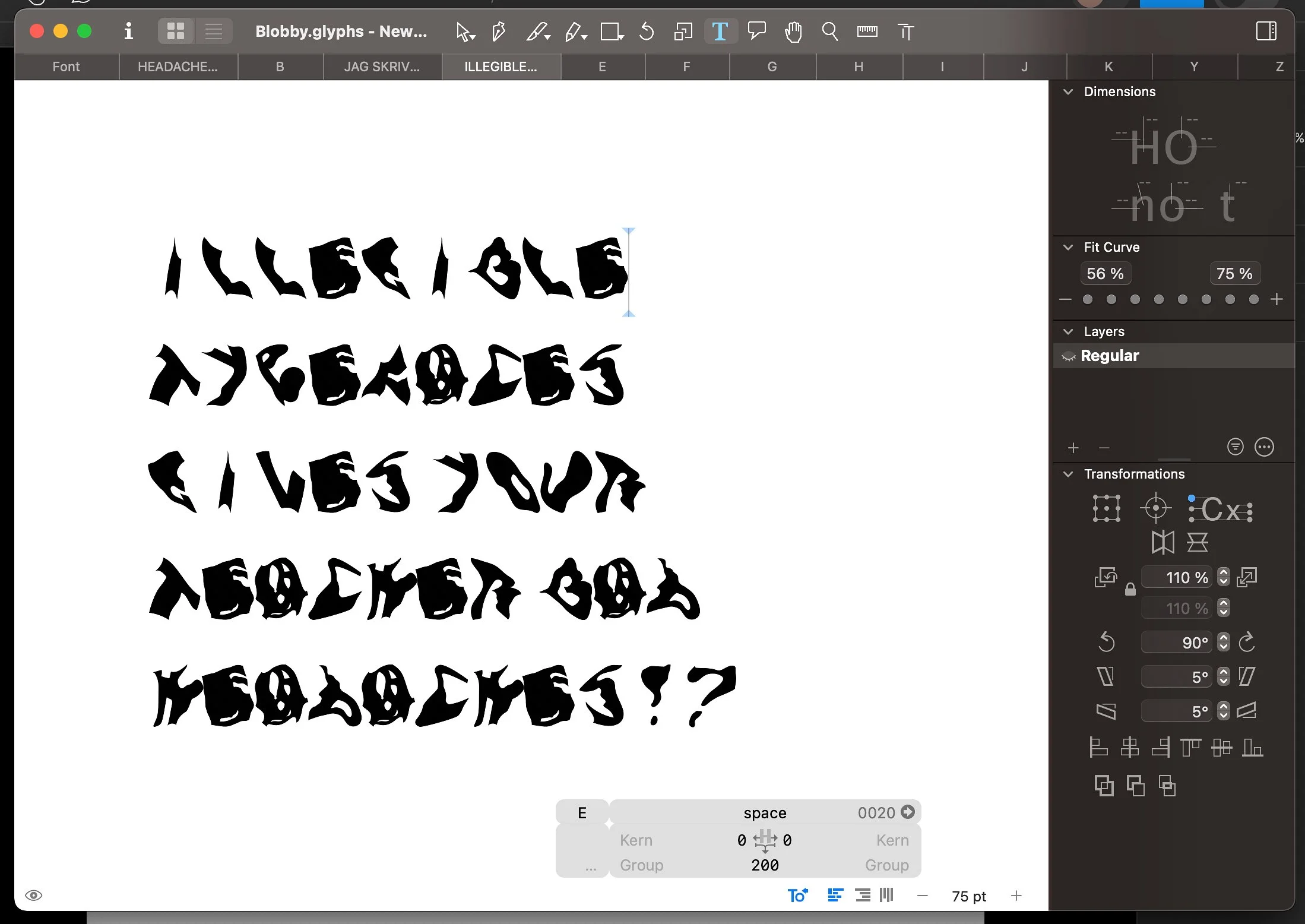This screenshot has height=924, width=1305.
Task: Select the metrics-based origin Cx icon
Action: (x=1221, y=508)
